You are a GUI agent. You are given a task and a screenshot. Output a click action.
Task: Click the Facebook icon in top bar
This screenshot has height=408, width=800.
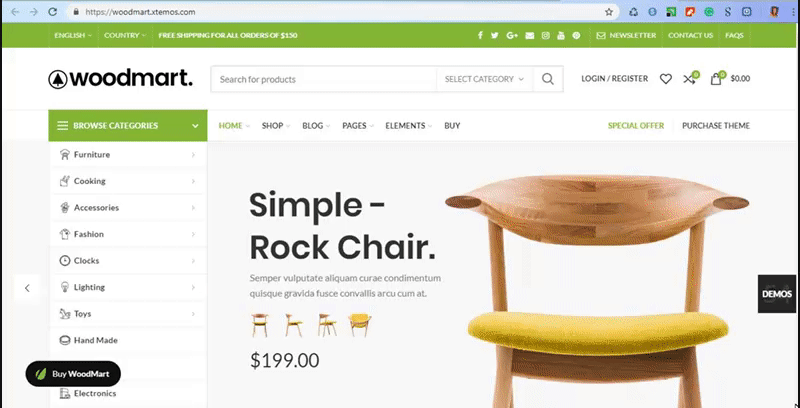pos(480,35)
